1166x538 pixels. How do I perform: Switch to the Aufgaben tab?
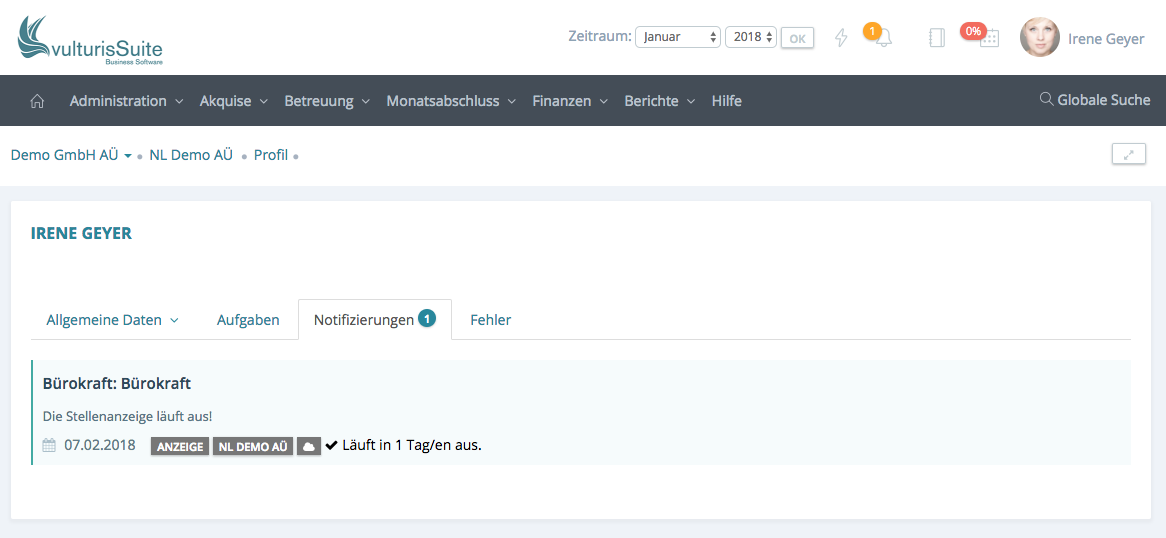pos(248,320)
